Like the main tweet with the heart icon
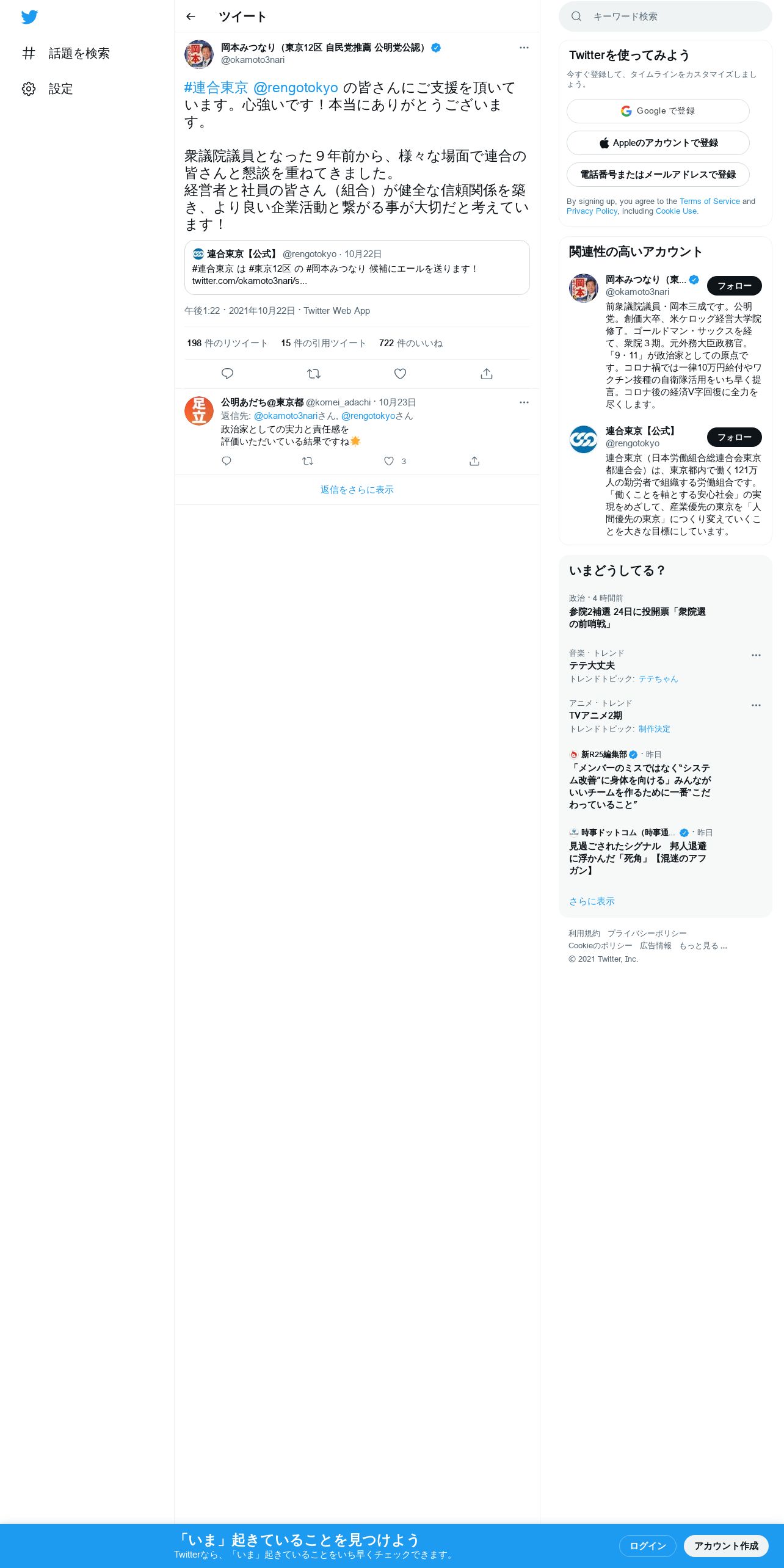Image resolution: width=784 pixels, height=1568 pixels. click(400, 374)
